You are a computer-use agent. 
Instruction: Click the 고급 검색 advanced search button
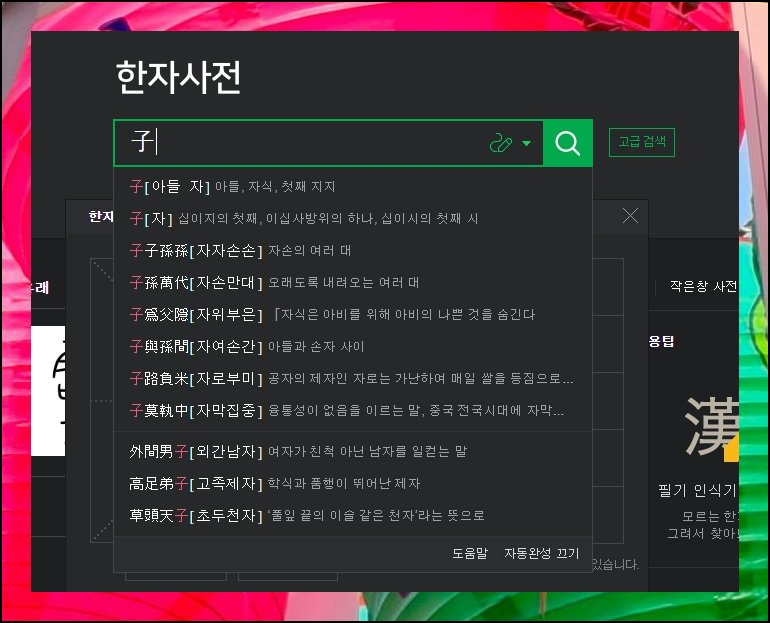(x=642, y=142)
